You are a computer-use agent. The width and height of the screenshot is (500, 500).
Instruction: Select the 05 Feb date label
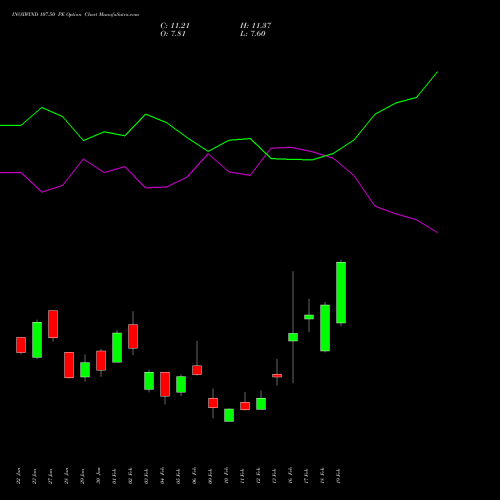[178, 476]
